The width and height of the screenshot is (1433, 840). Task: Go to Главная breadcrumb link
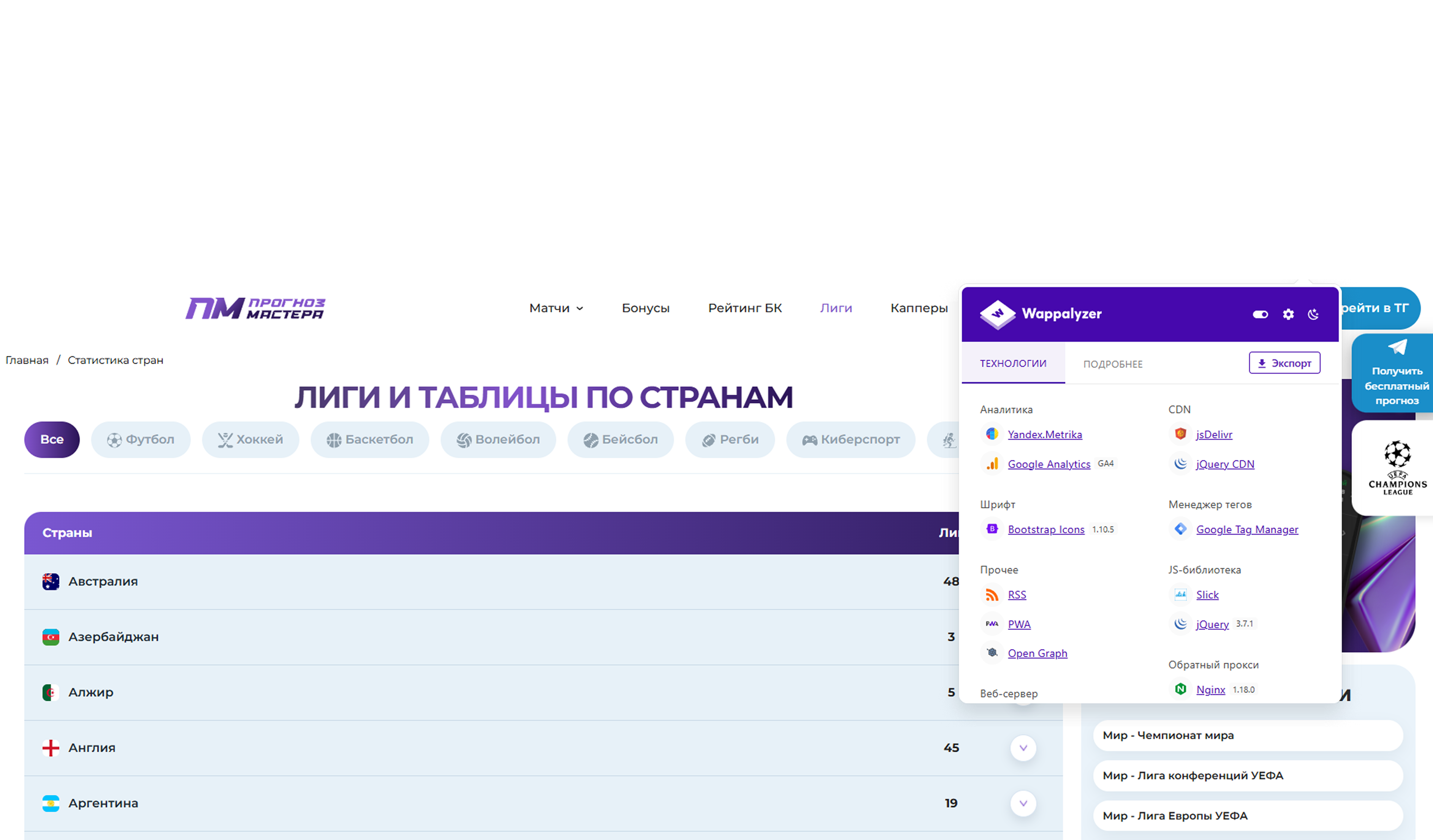[x=27, y=360]
